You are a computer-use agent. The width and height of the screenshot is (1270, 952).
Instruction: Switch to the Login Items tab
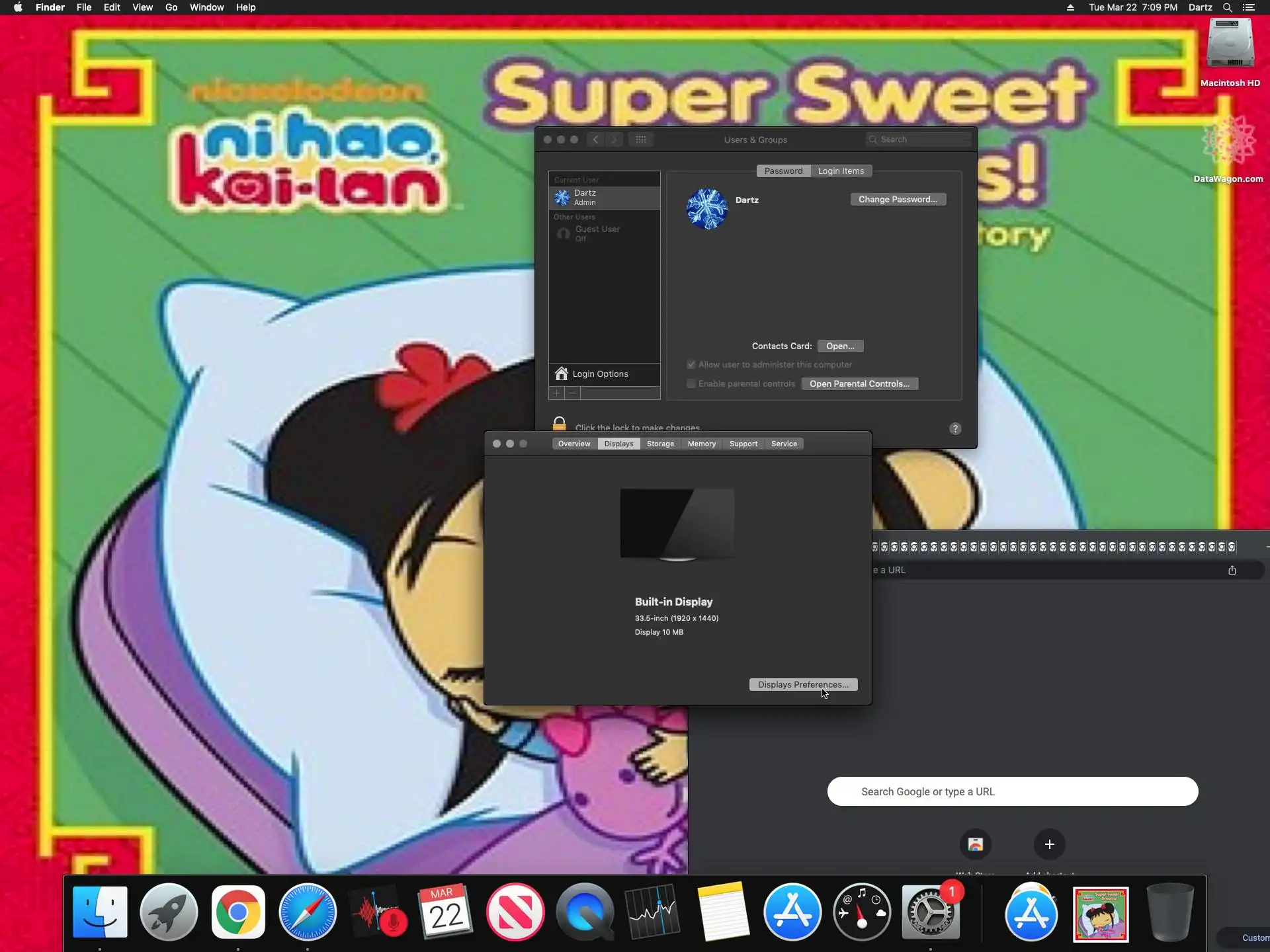pos(841,171)
